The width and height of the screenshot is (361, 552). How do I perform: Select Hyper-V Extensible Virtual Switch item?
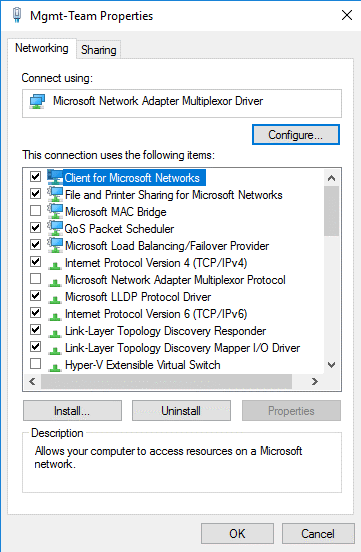[x=143, y=365]
